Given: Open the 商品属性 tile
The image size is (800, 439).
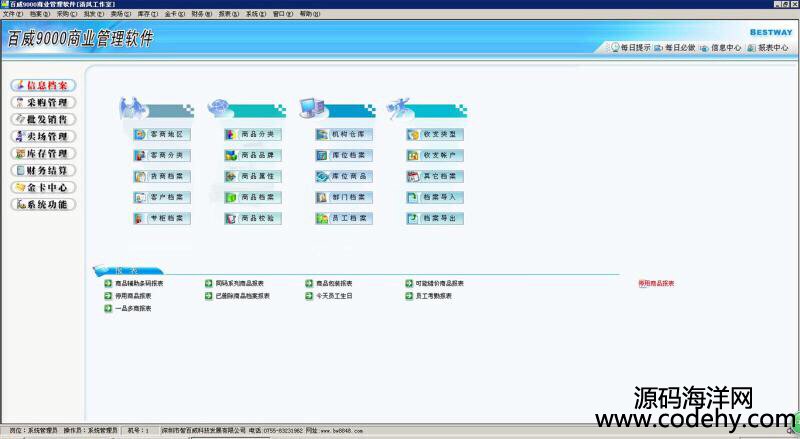Looking at the screenshot, I should (253, 176).
